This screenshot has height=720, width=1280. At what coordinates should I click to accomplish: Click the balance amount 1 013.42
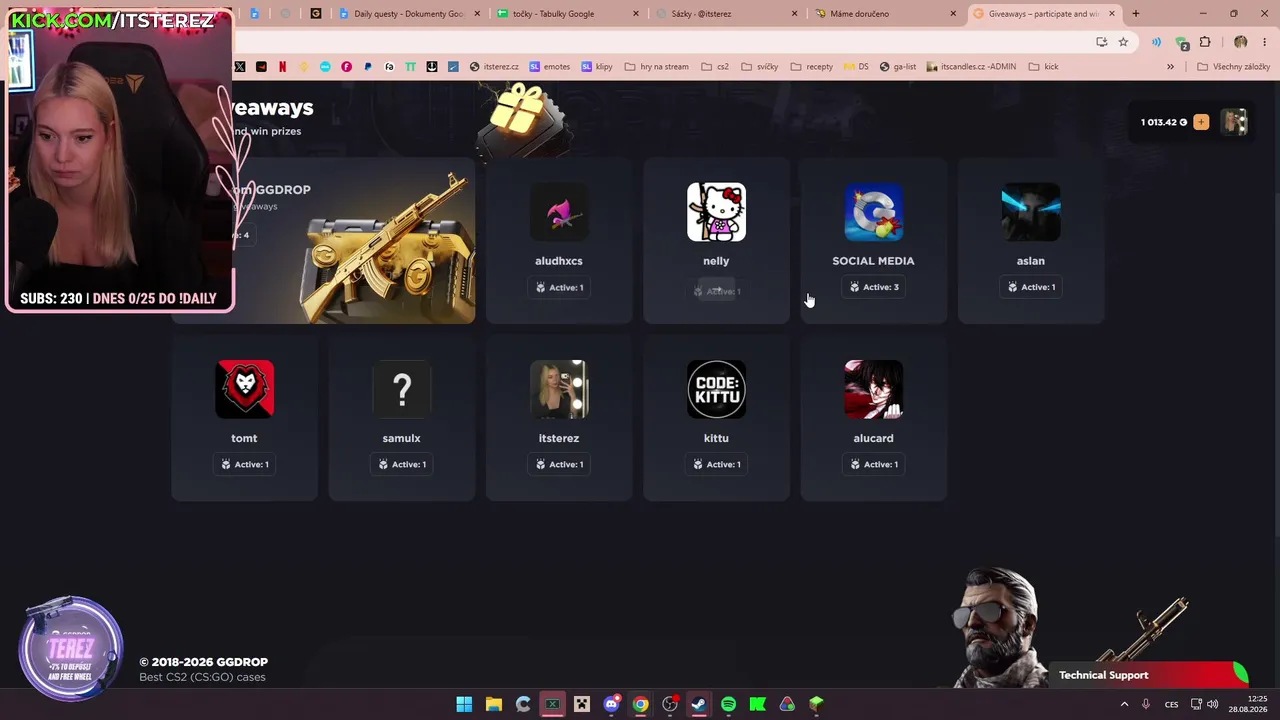1163,122
